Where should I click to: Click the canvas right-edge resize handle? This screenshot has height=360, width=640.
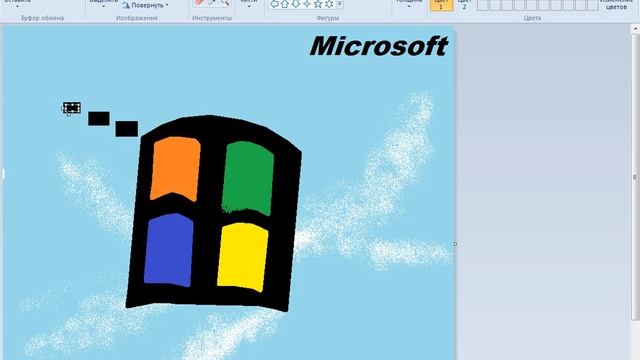pos(456,244)
